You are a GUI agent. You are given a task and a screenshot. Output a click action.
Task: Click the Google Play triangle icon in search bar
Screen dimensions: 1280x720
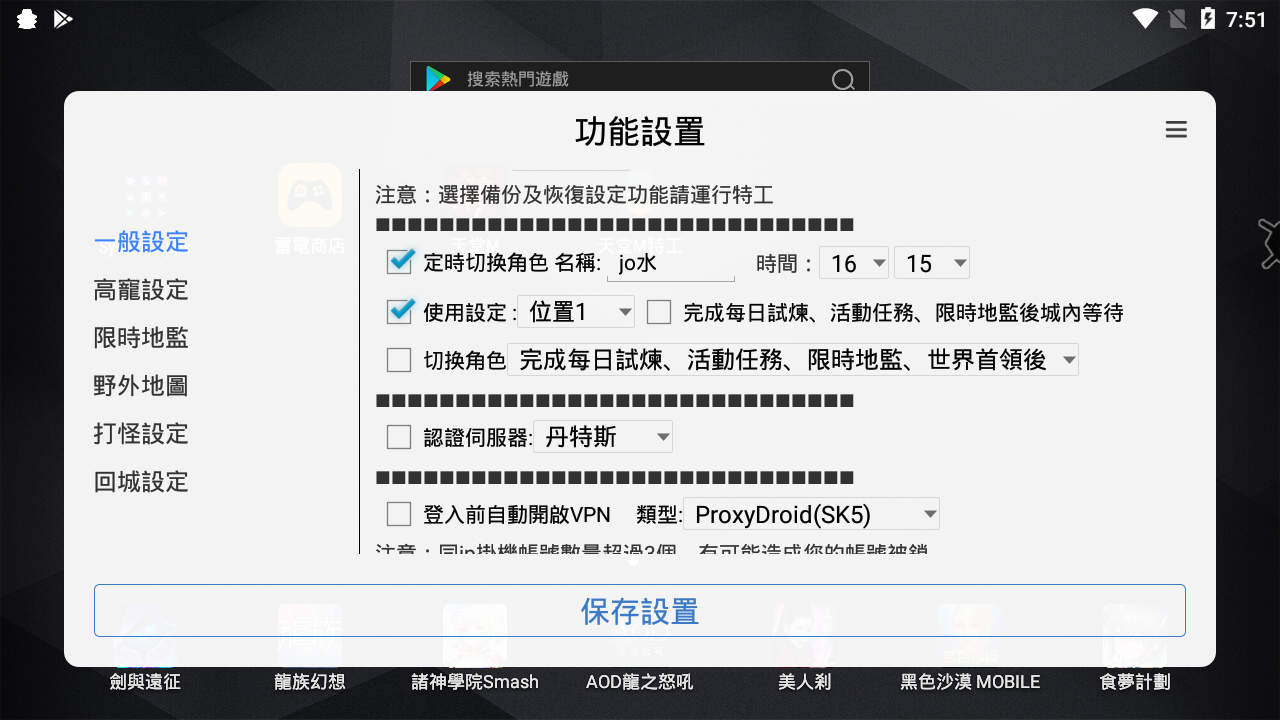434,78
